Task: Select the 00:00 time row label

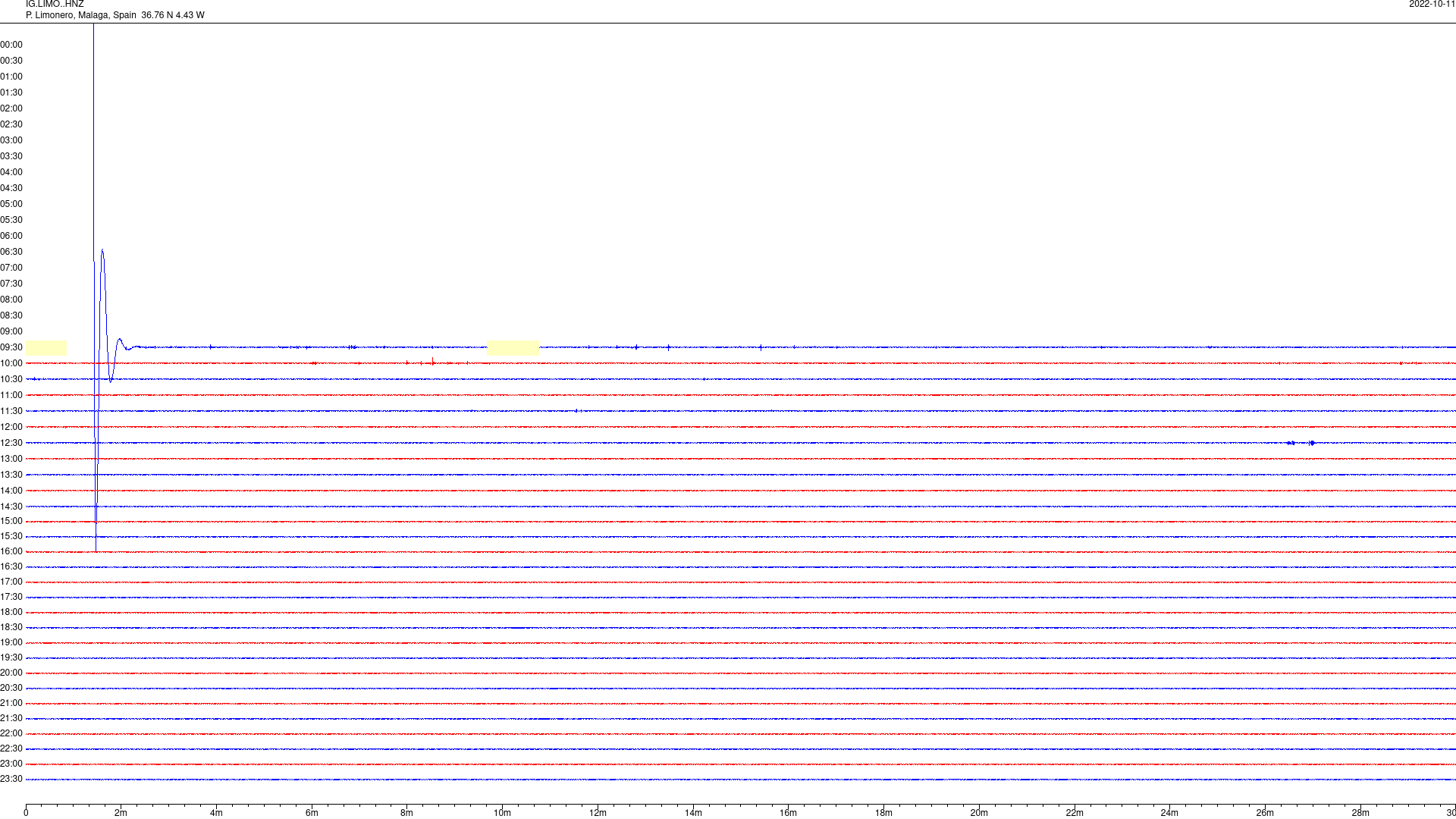Action: click(x=11, y=45)
